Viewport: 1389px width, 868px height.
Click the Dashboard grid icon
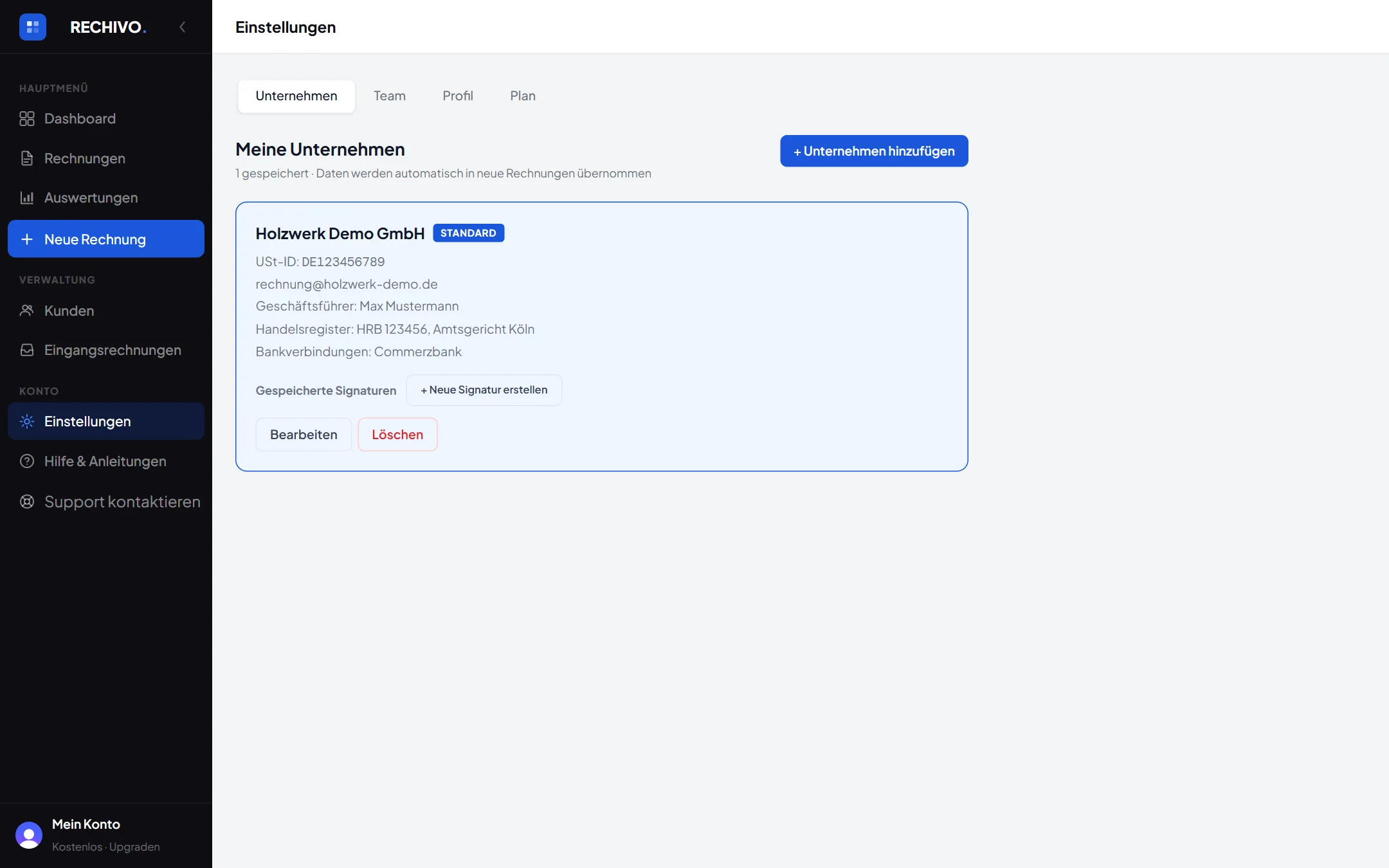point(27,119)
